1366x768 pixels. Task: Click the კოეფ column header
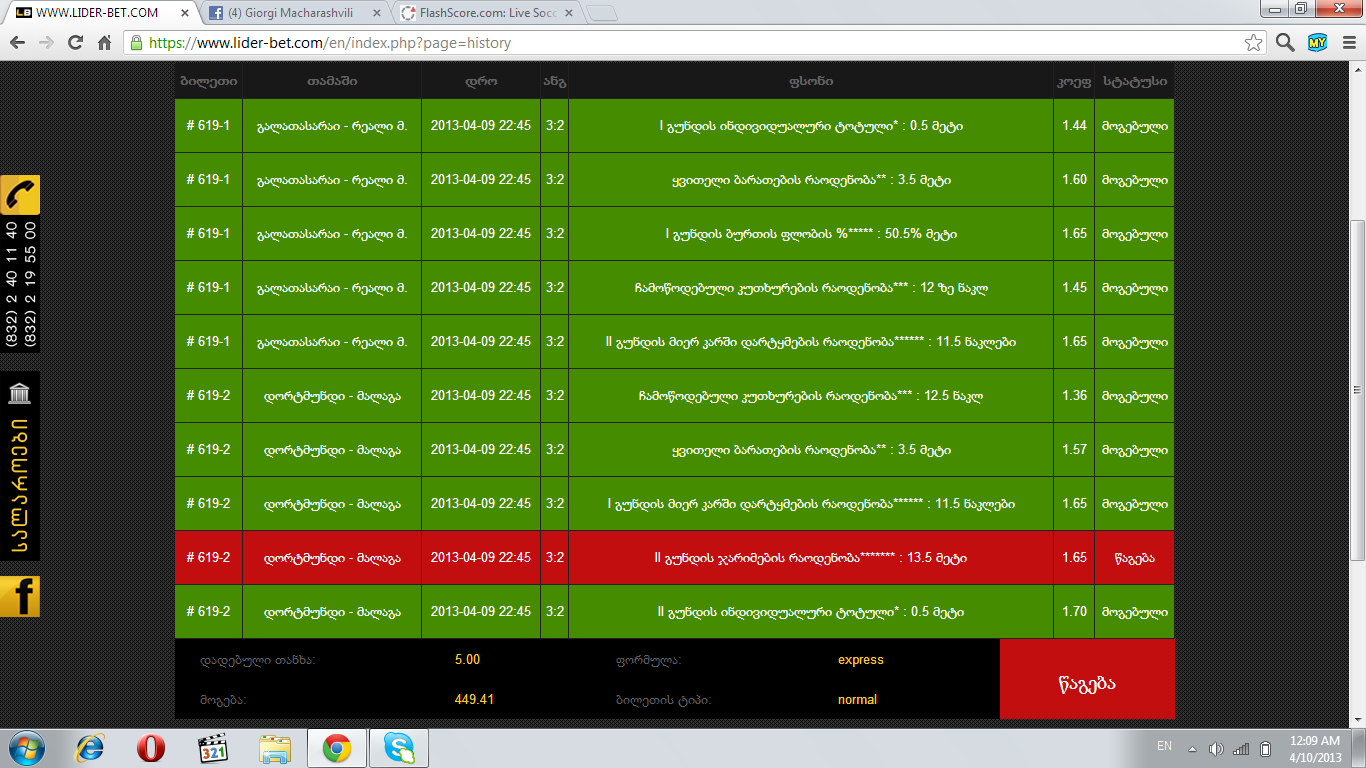pos(1074,81)
